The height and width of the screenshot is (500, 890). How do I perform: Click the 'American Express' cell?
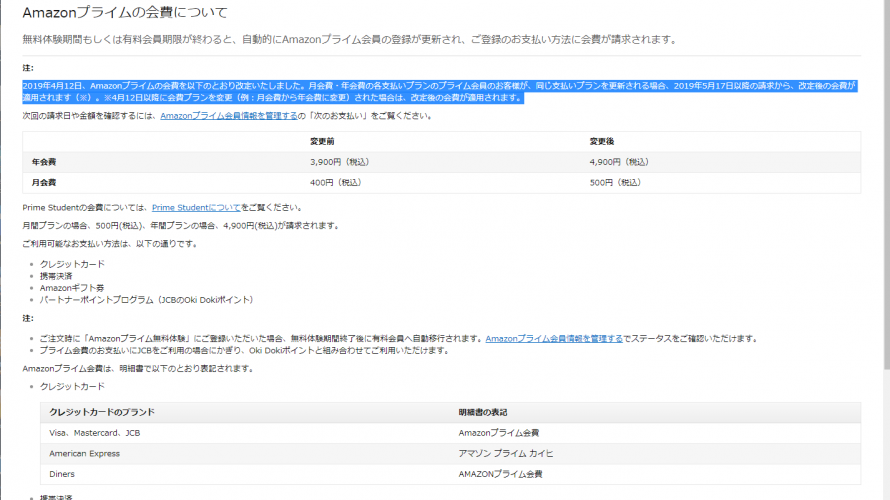click(x=85, y=453)
